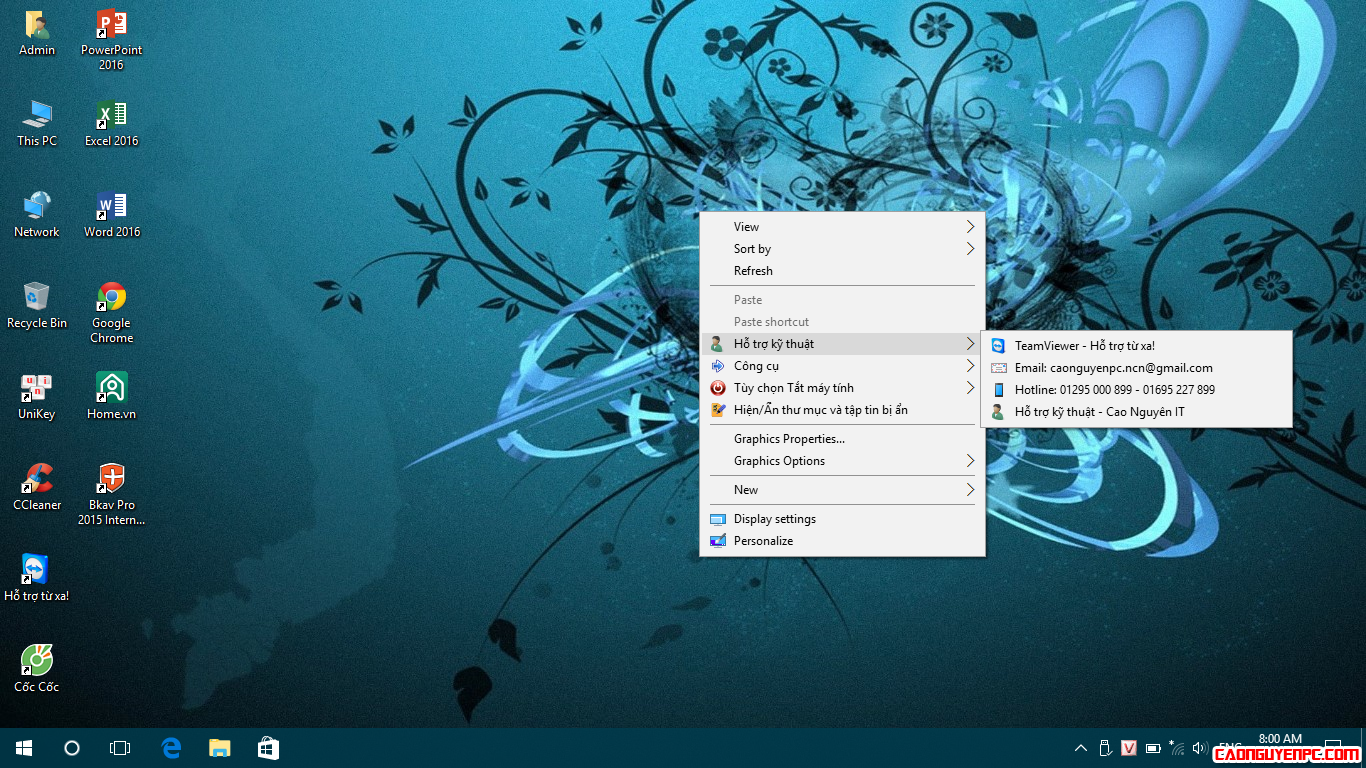1366x768 pixels.
Task: Open Personalize from the context menu
Action: click(842, 541)
